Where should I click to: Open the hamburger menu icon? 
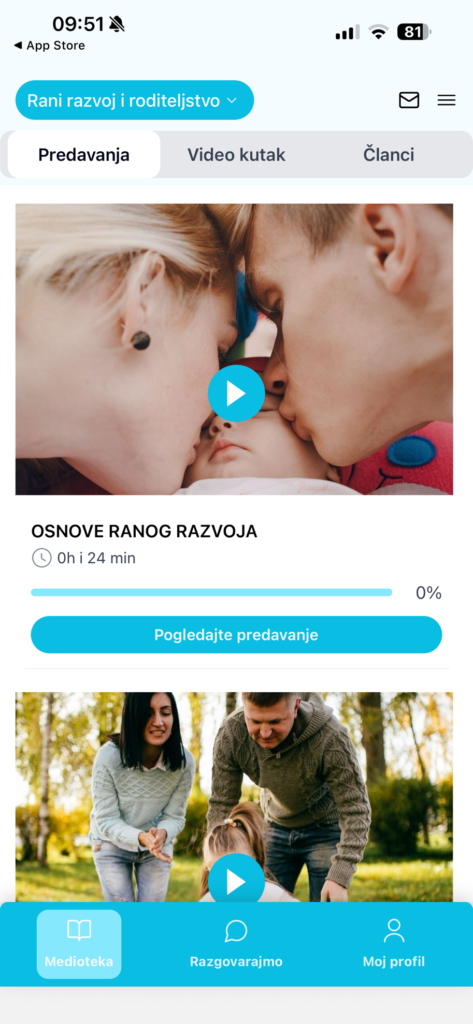[x=446, y=100]
